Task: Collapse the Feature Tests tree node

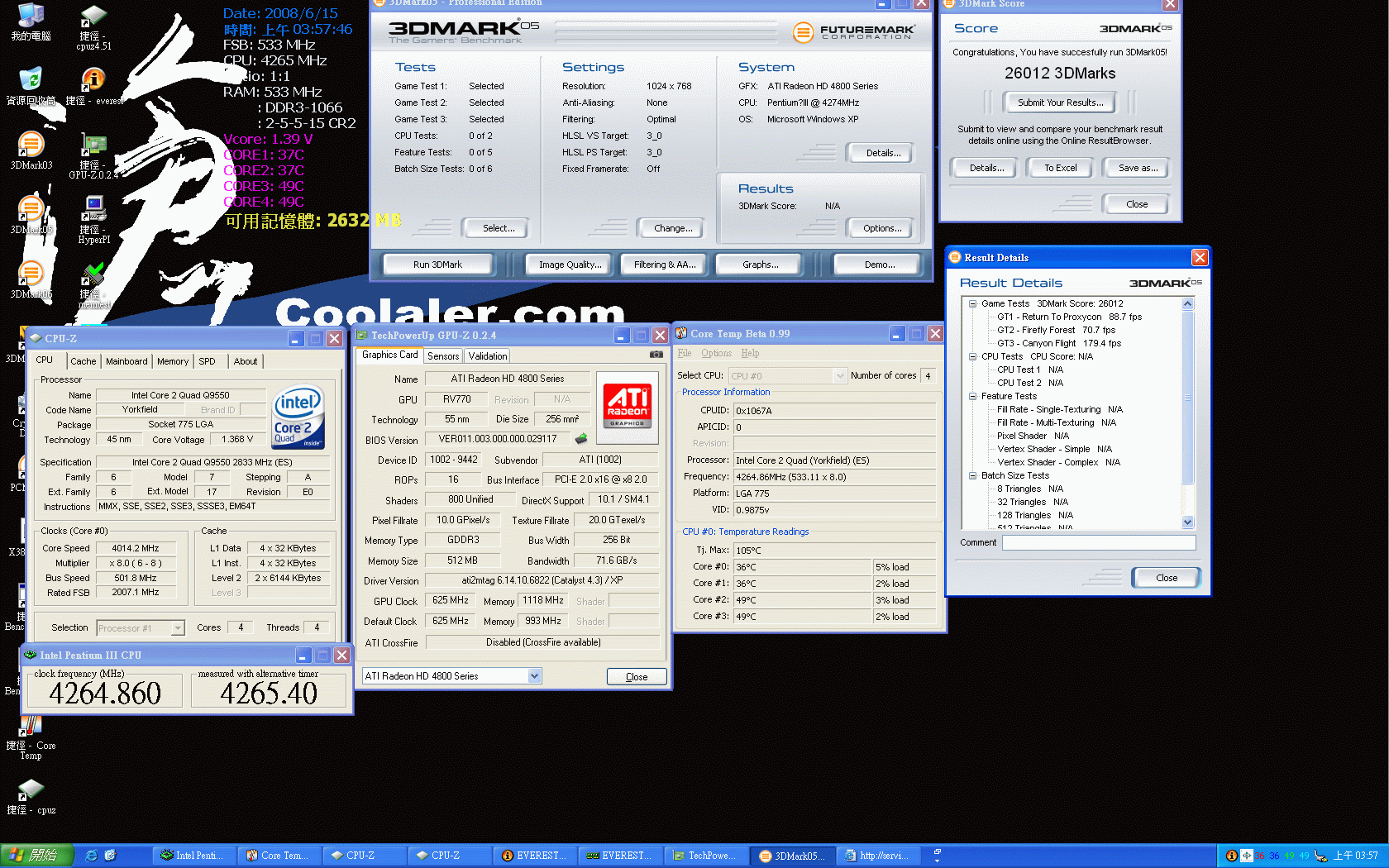Action: click(973, 396)
